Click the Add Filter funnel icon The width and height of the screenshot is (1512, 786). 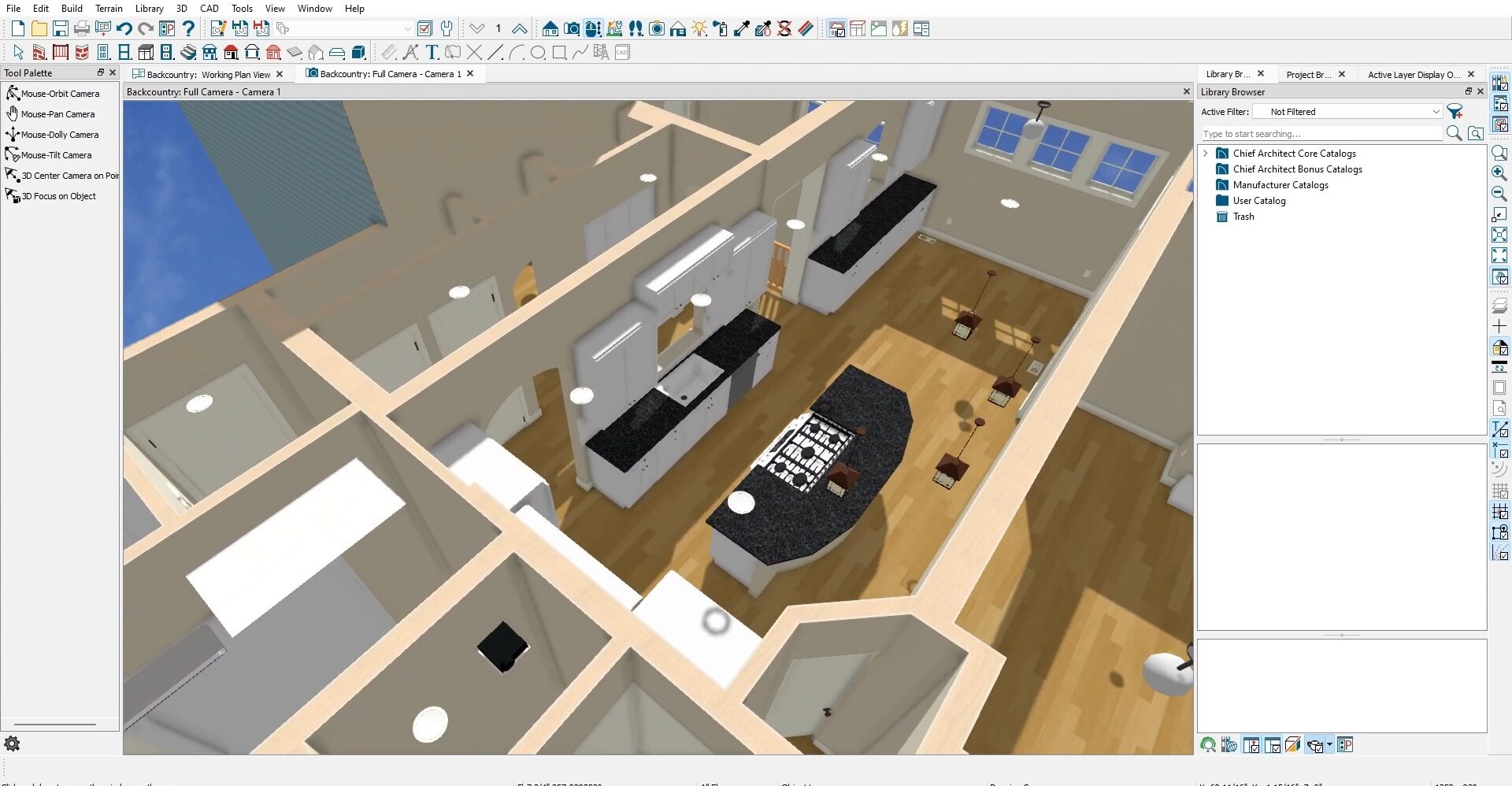(x=1455, y=112)
